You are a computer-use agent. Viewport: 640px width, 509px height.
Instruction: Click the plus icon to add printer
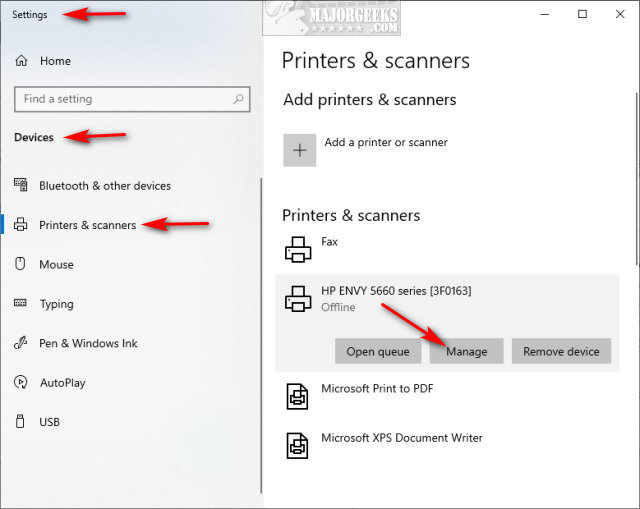tap(300, 150)
